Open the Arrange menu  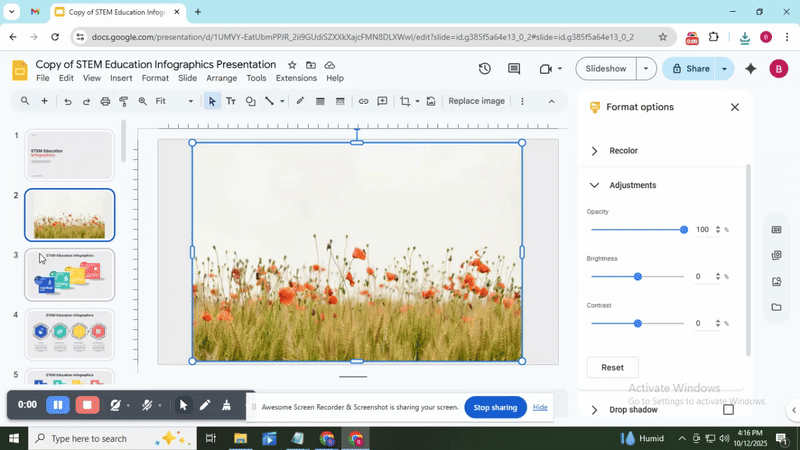221,78
